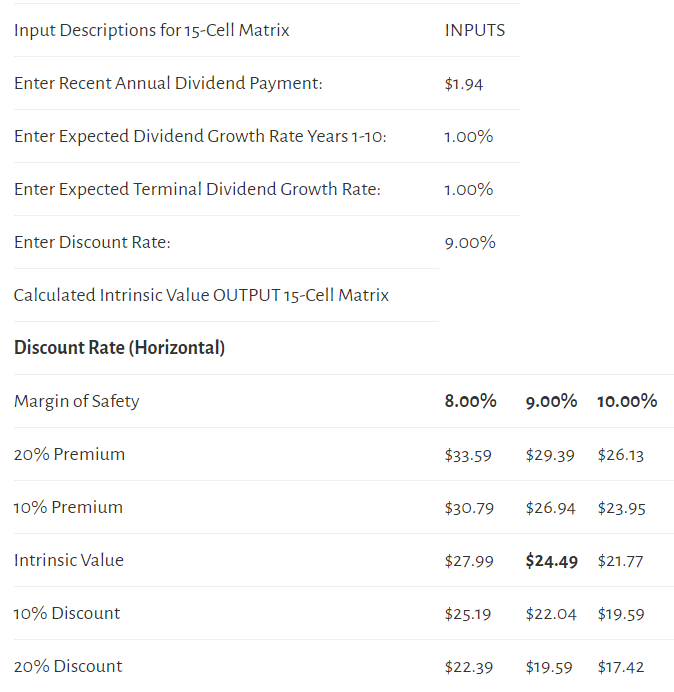
Task: Select the 1.00% terminal dividend growth rate value
Action: coord(468,189)
